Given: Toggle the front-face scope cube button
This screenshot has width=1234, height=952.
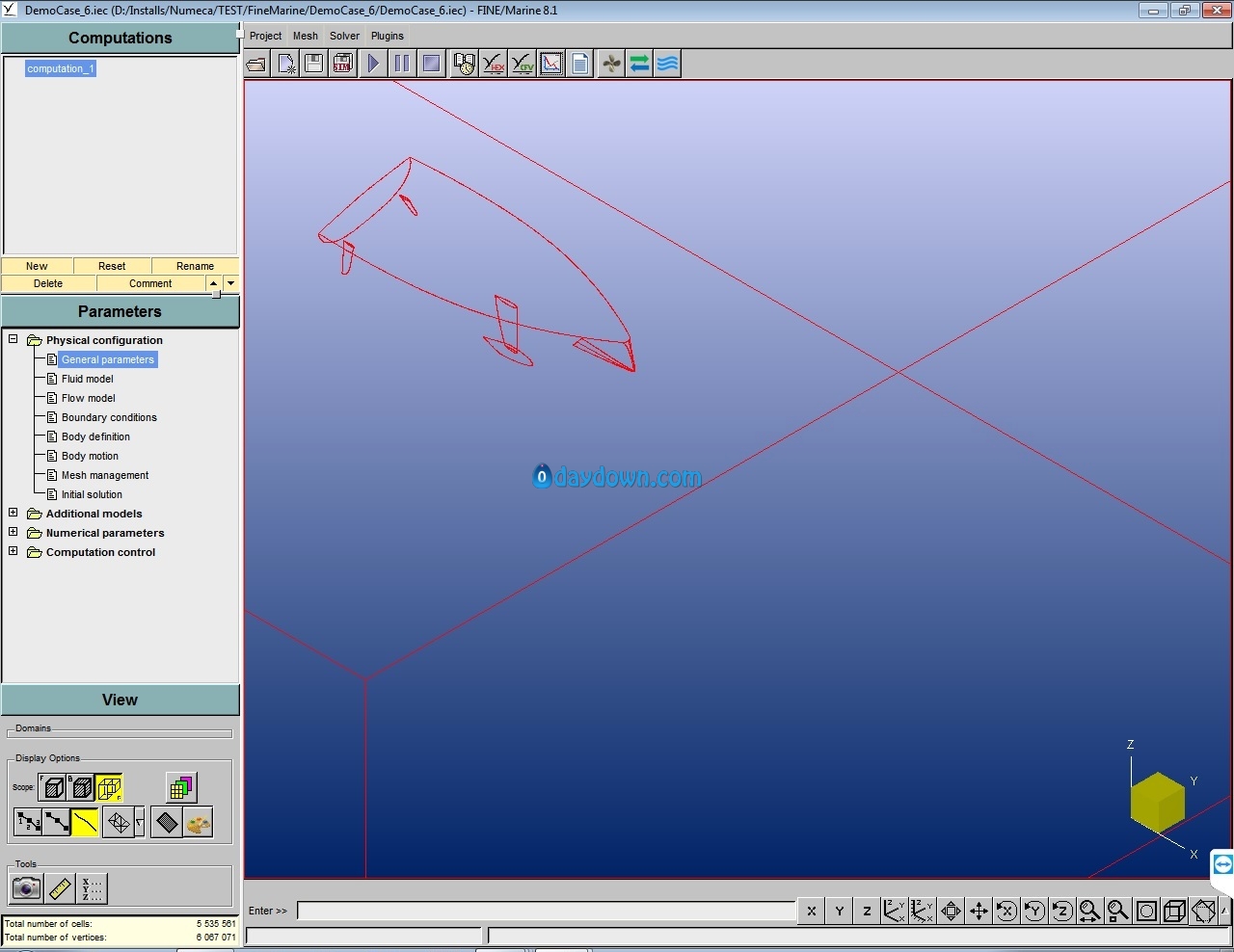Looking at the screenshot, I should (x=54, y=787).
